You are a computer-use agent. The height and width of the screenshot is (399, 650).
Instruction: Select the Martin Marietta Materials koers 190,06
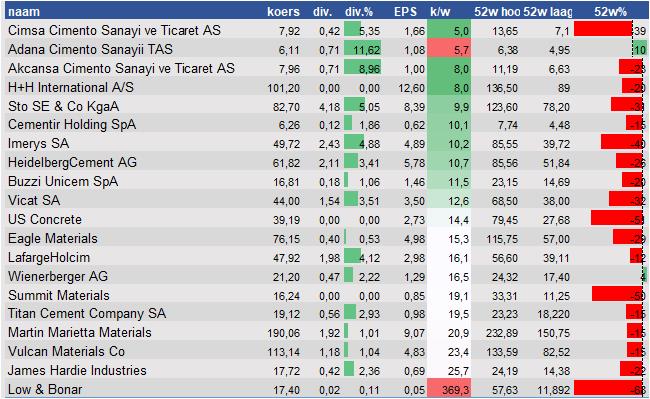point(284,333)
